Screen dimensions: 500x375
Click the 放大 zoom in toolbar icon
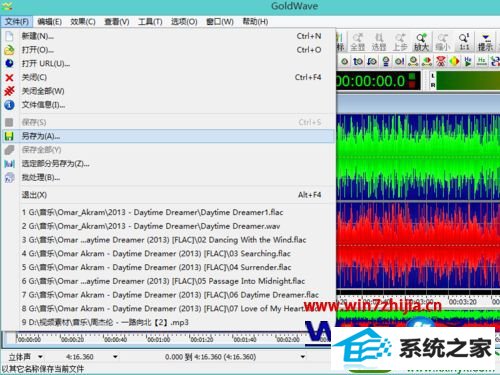tap(421, 42)
